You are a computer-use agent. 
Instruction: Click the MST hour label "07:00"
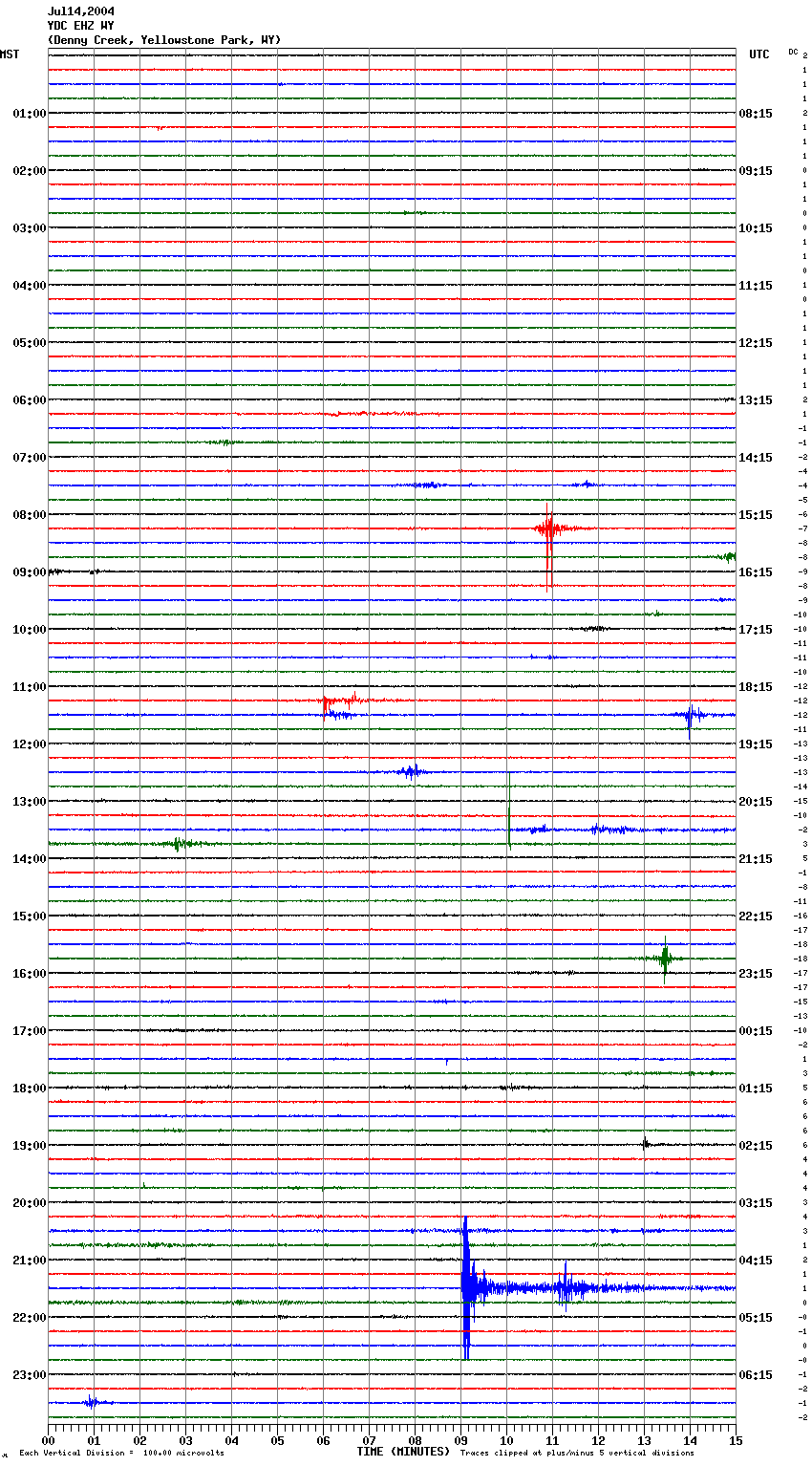point(30,458)
